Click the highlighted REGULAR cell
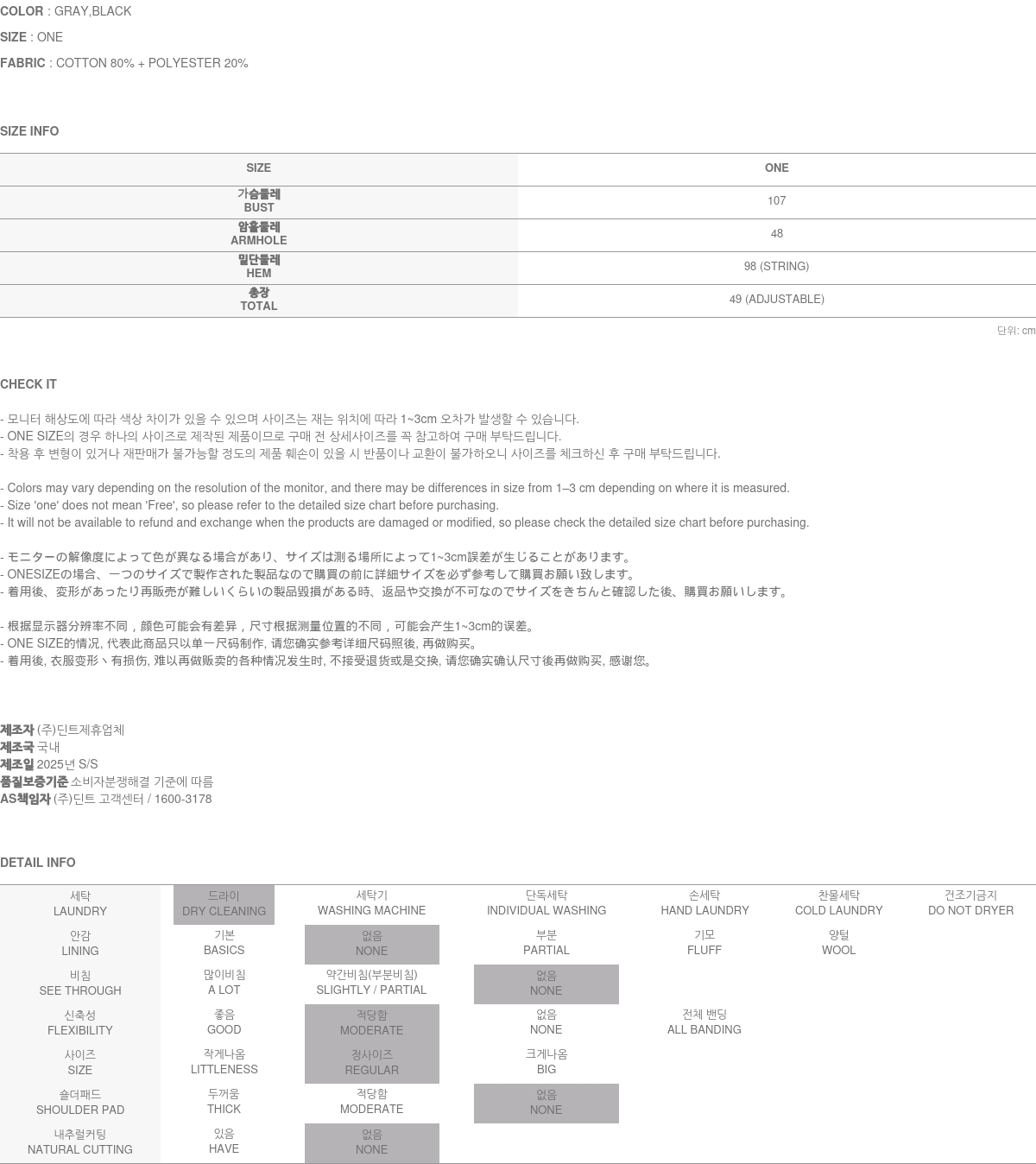 pos(372,1064)
